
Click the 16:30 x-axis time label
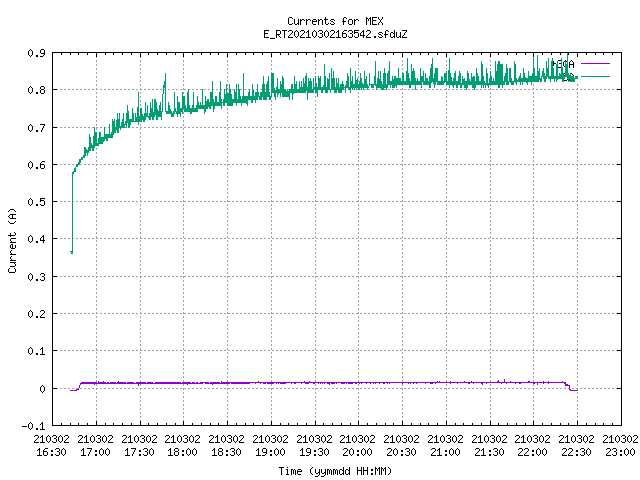51,452
